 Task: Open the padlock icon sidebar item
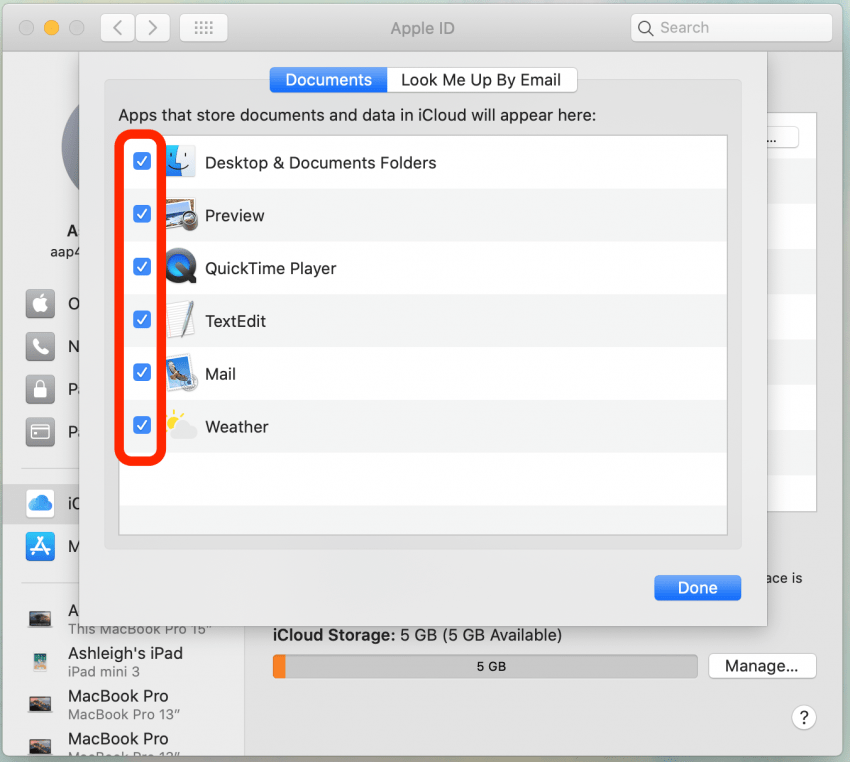point(40,389)
